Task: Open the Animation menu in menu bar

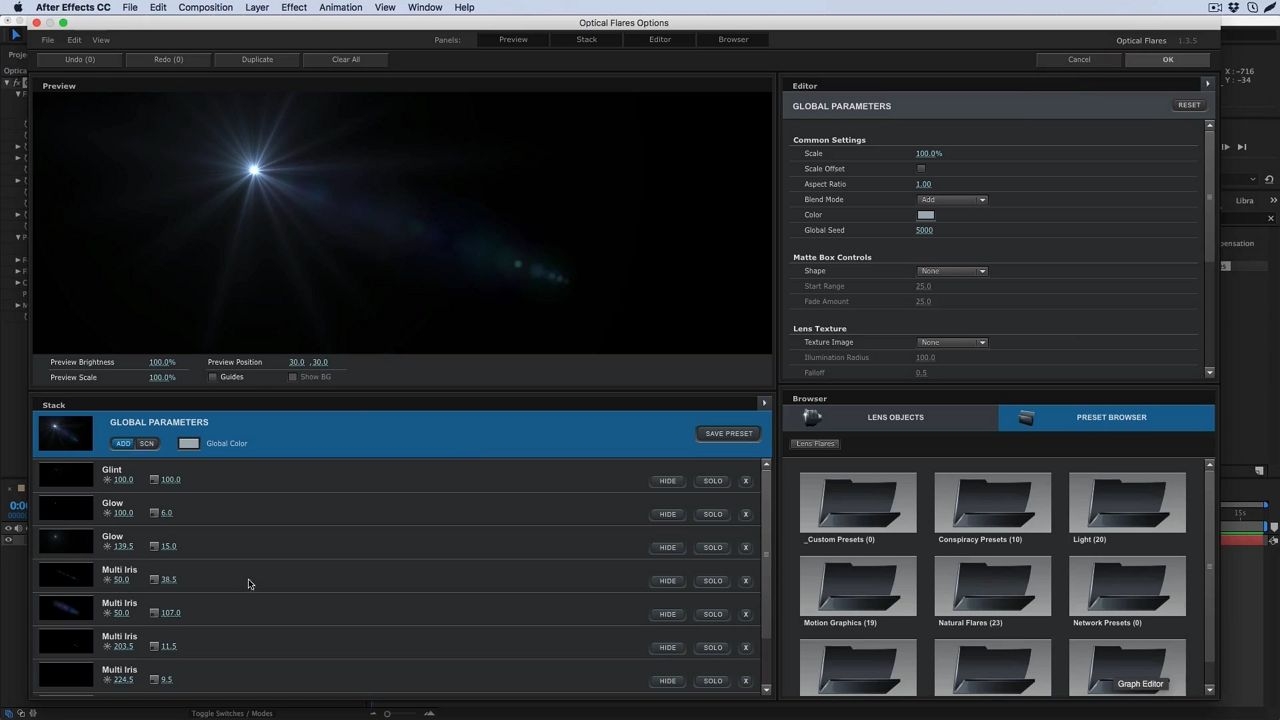Action: point(340,7)
